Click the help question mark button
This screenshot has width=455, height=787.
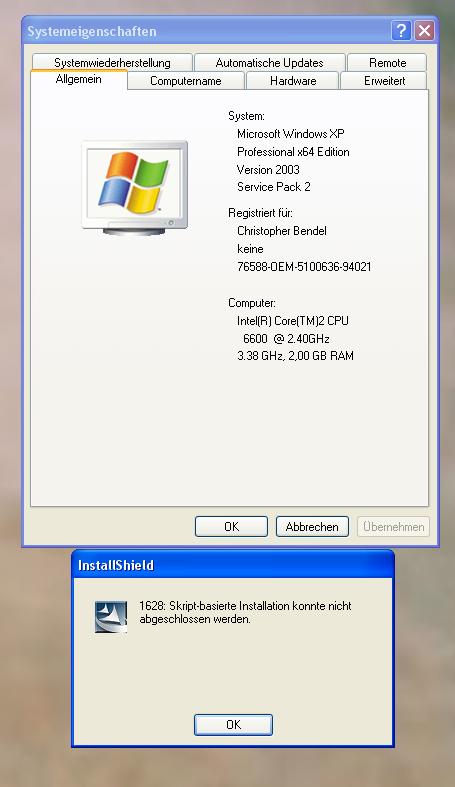[401, 31]
